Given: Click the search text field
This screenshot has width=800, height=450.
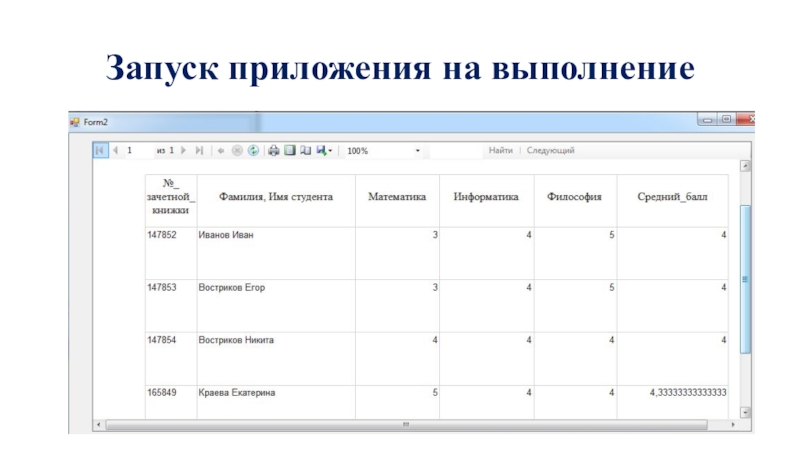Looking at the screenshot, I should pyautogui.click(x=455, y=151).
